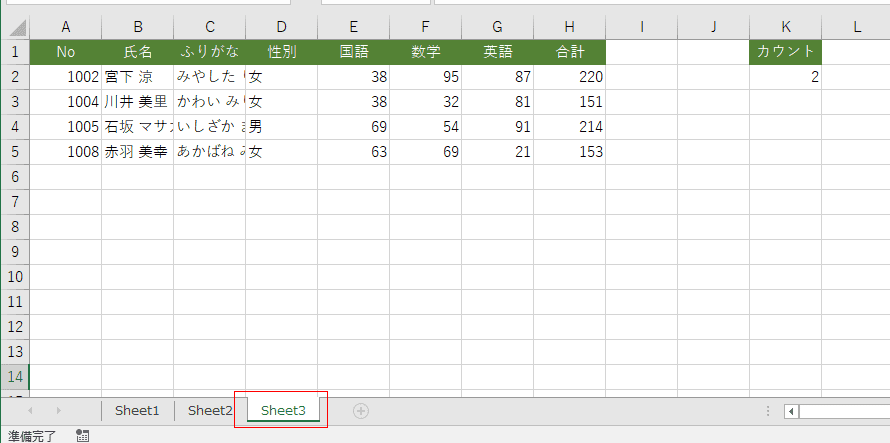890x443 pixels.
Task: Click next sheet navigation arrow
Action: pyautogui.click(x=58, y=410)
